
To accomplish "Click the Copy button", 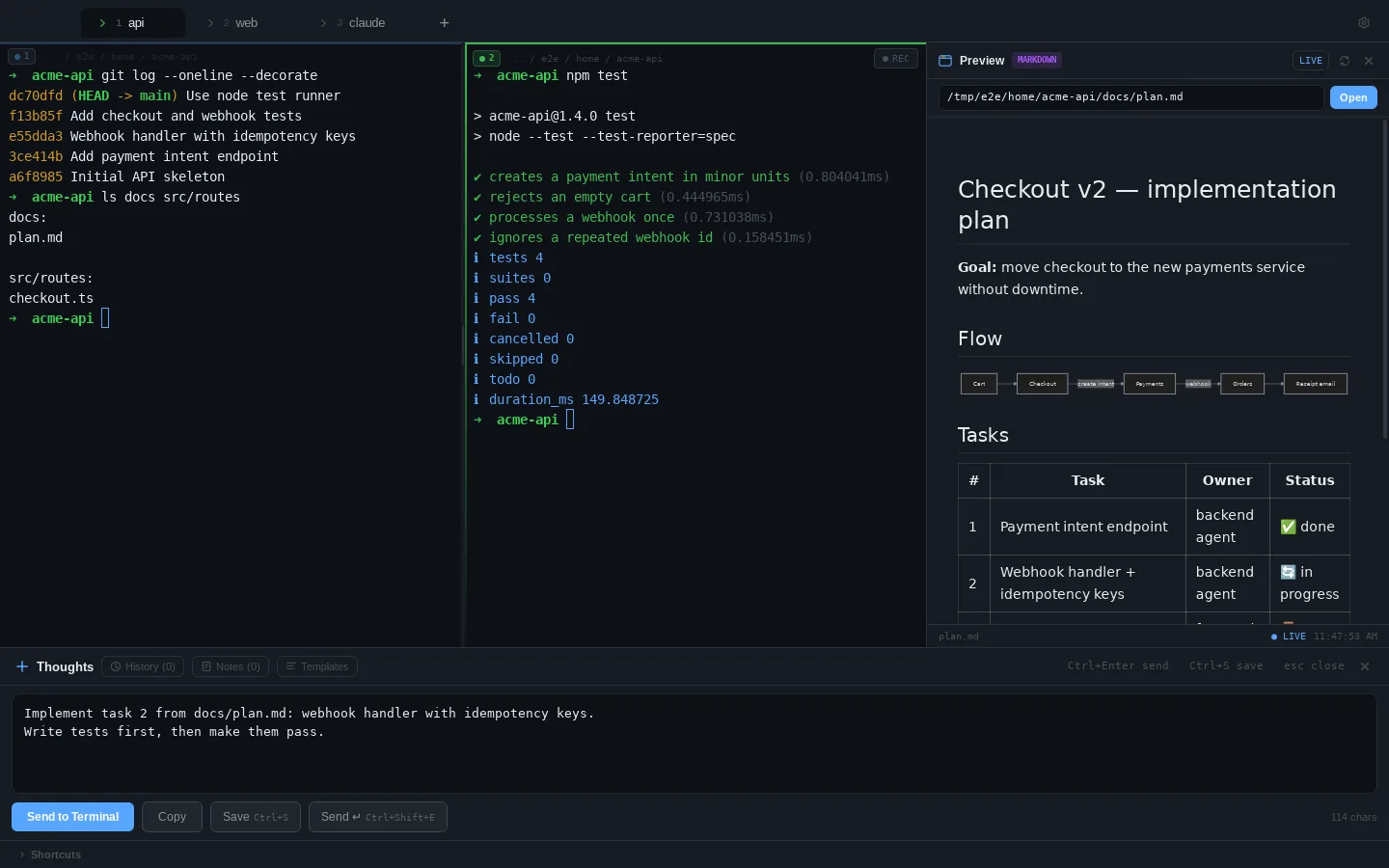I will (x=172, y=817).
